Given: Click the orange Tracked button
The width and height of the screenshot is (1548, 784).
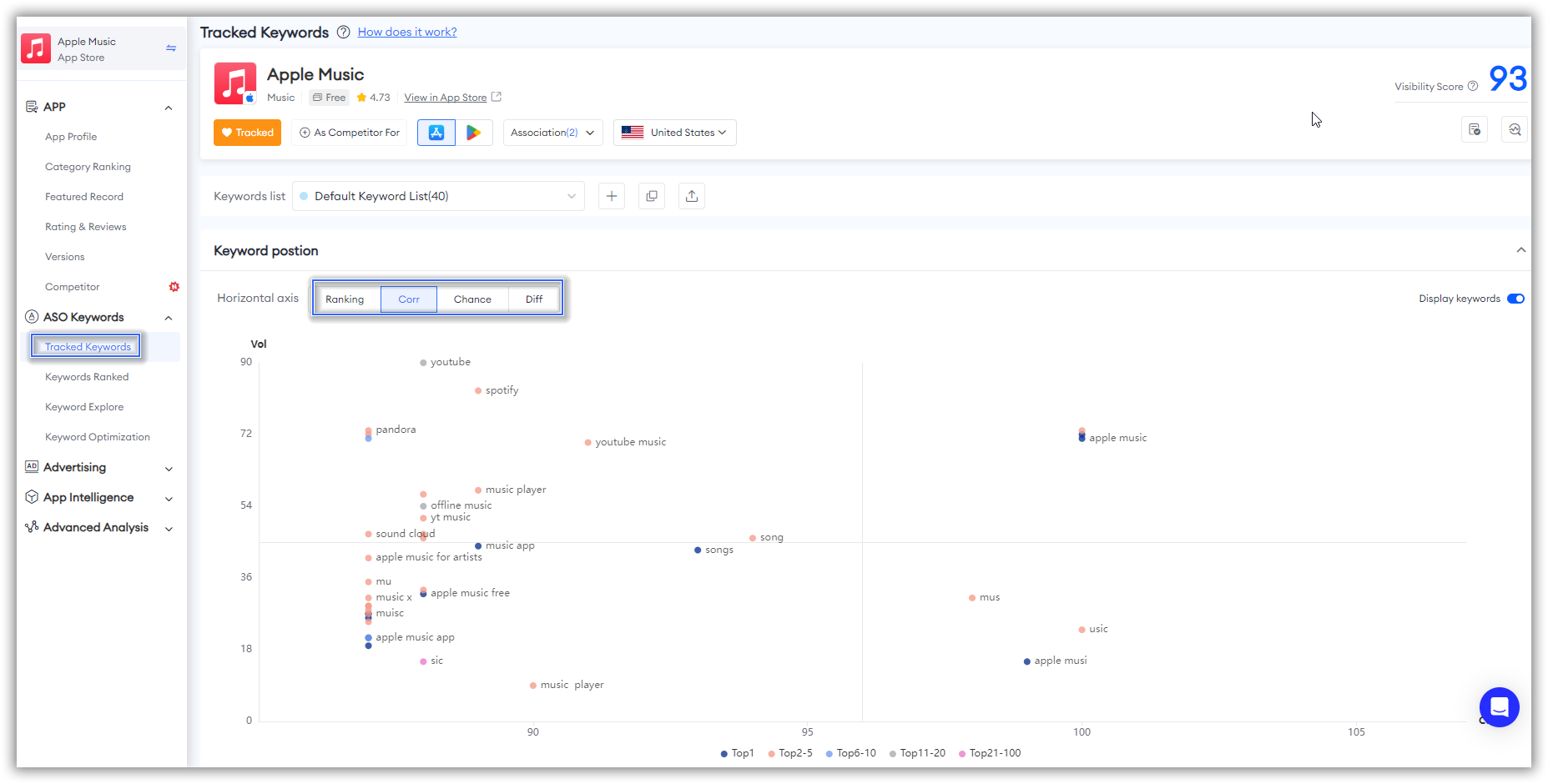Looking at the screenshot, I should [247, 133].
